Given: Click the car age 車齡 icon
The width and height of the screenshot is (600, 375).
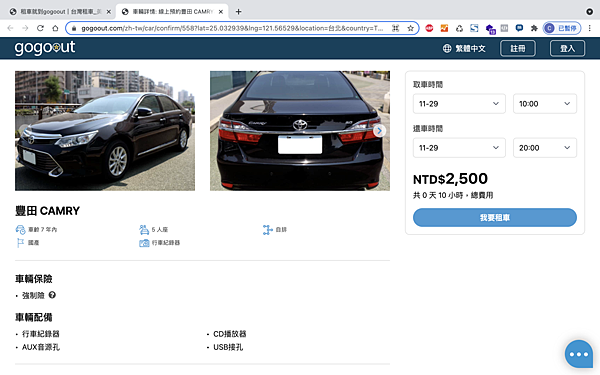Looking at the screenshot, I should point(20,230).
